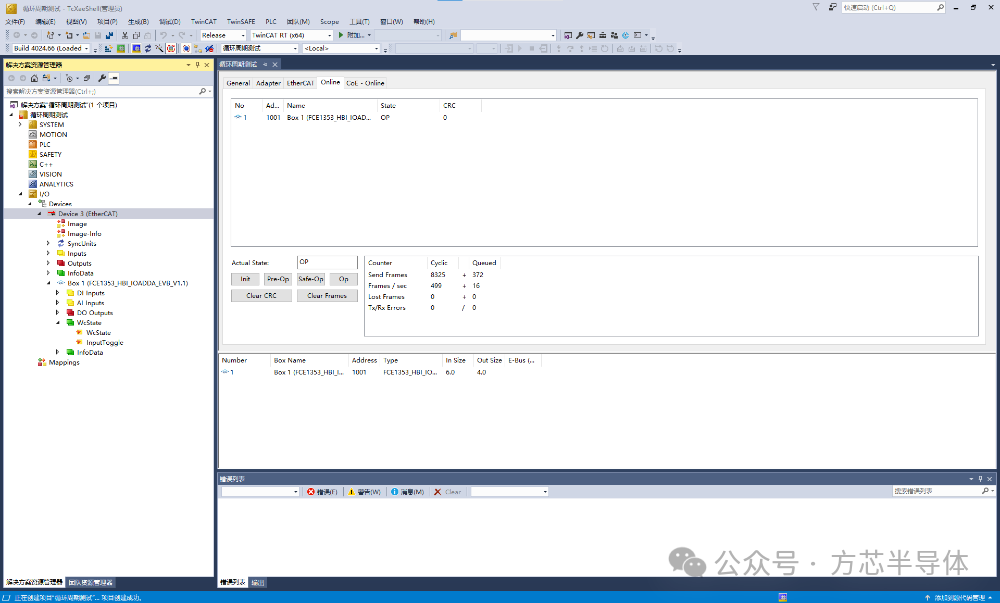The width and height of the screenshot is (1000, 603).
Task: Click the Scan devices wand icon
Action: pyautogui.click(x=159, y=48)
